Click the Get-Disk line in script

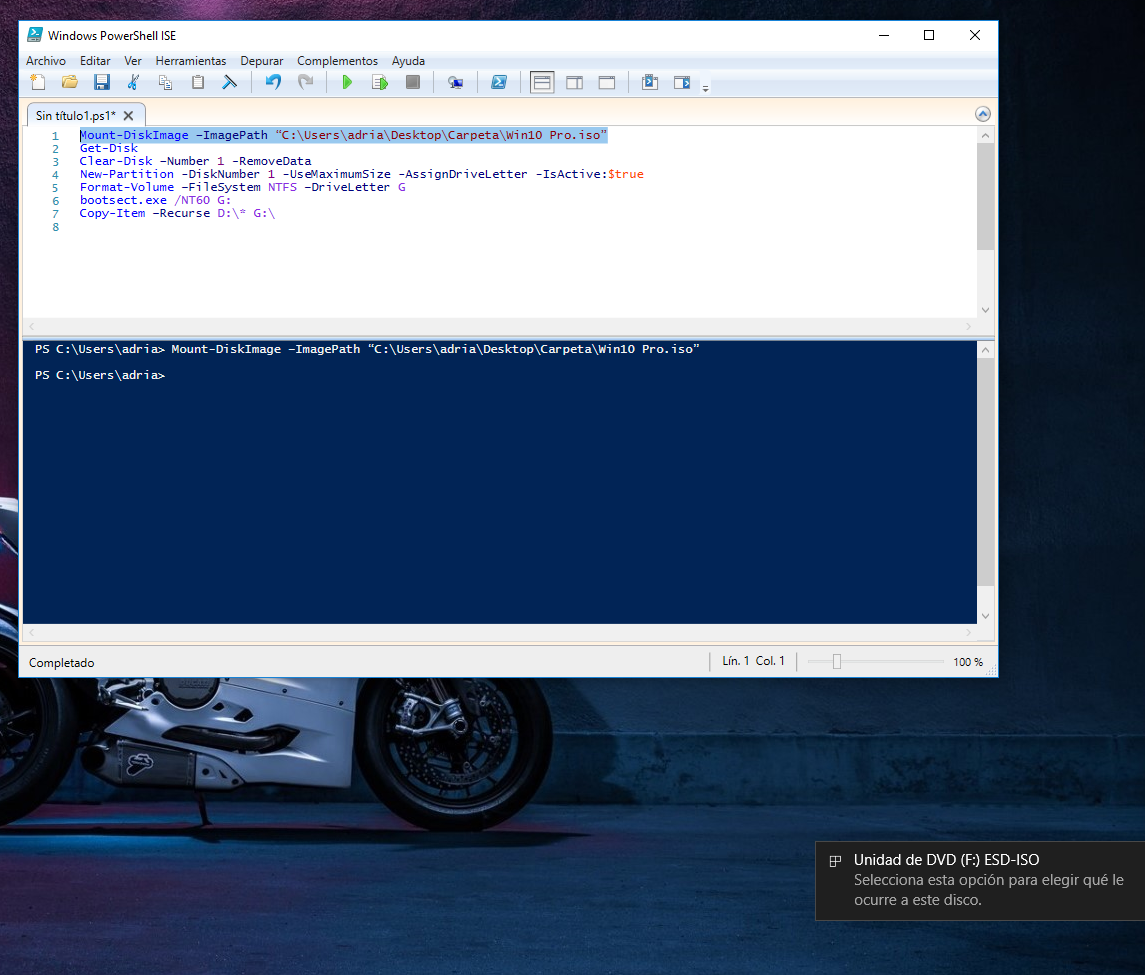click(x=109, y=148)
